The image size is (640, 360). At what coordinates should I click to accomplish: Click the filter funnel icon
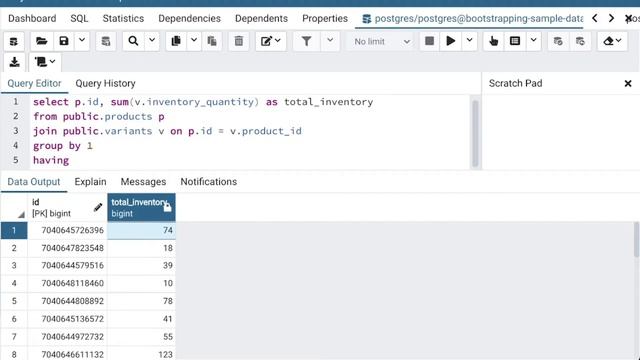coord(306,41)
